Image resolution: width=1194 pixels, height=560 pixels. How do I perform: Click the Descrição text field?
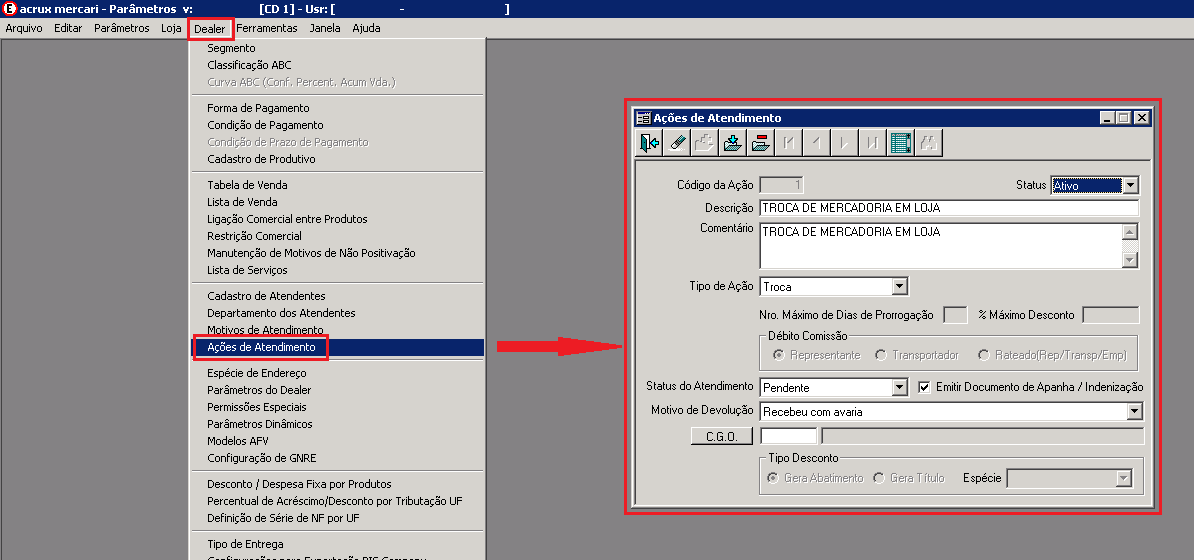[949, 208]
